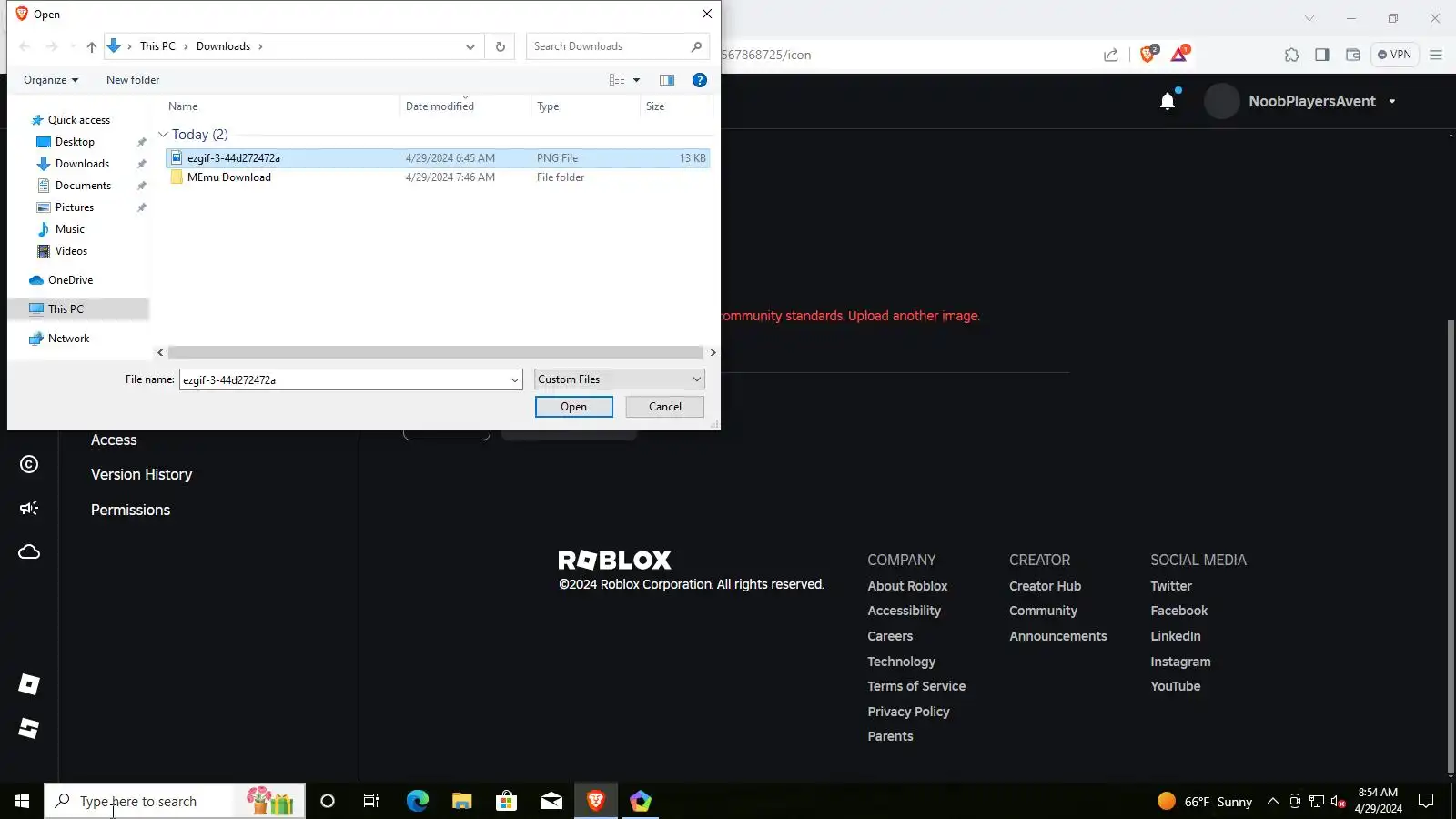Click the Brave browser taskbar icon

point(596,801)
